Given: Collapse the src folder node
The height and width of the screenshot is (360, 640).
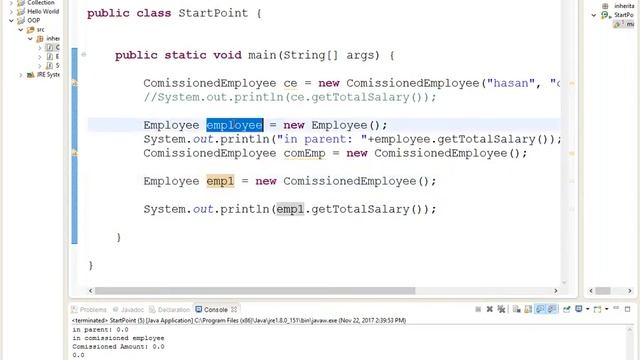Looking at the screenshot, I should (x=21, y=29).
